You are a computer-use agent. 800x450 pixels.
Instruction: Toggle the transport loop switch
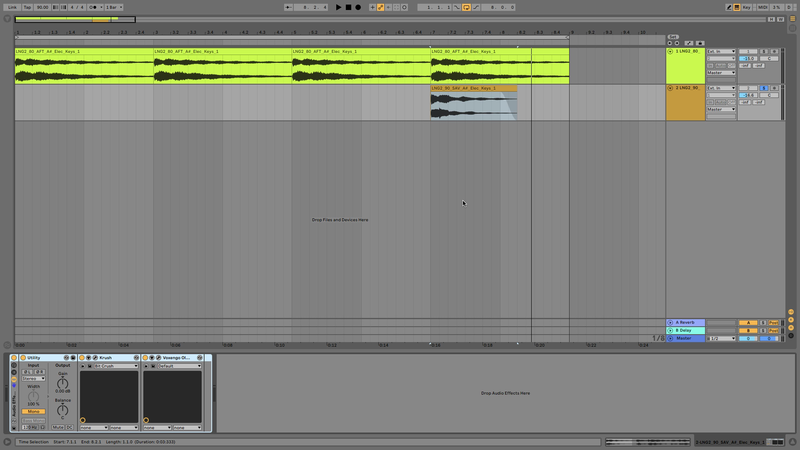466,7
